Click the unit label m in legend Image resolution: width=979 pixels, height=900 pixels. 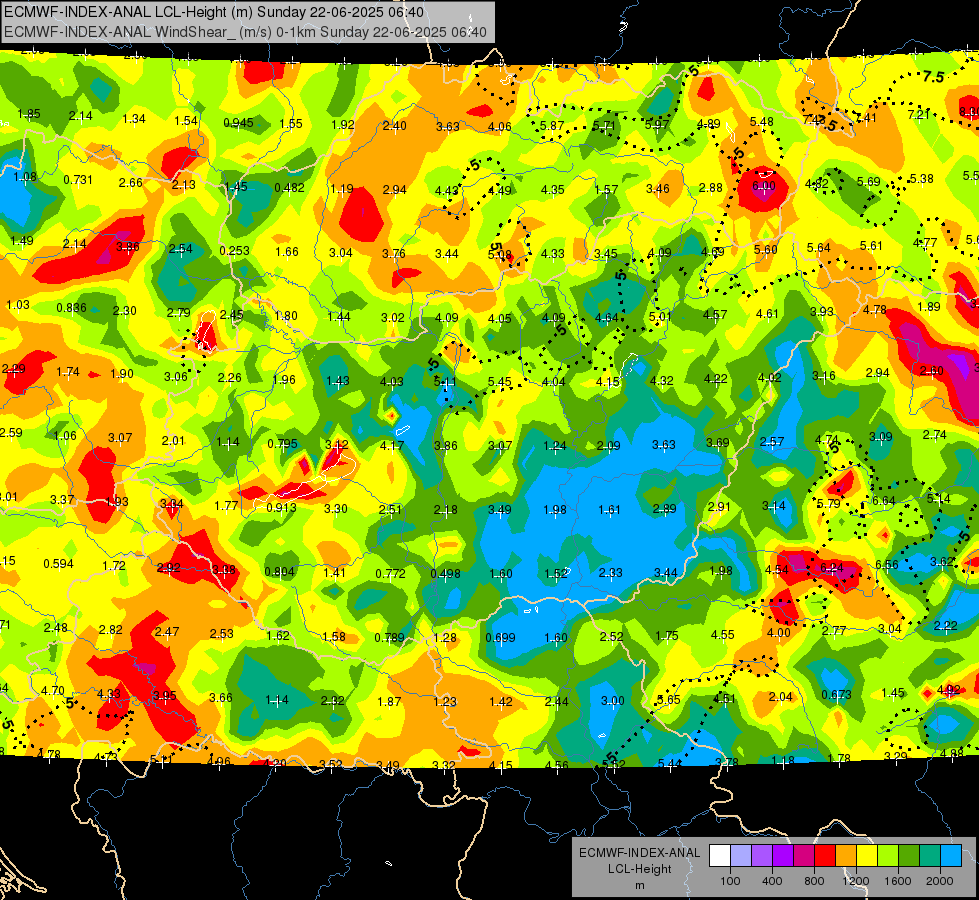pos(639,886)
